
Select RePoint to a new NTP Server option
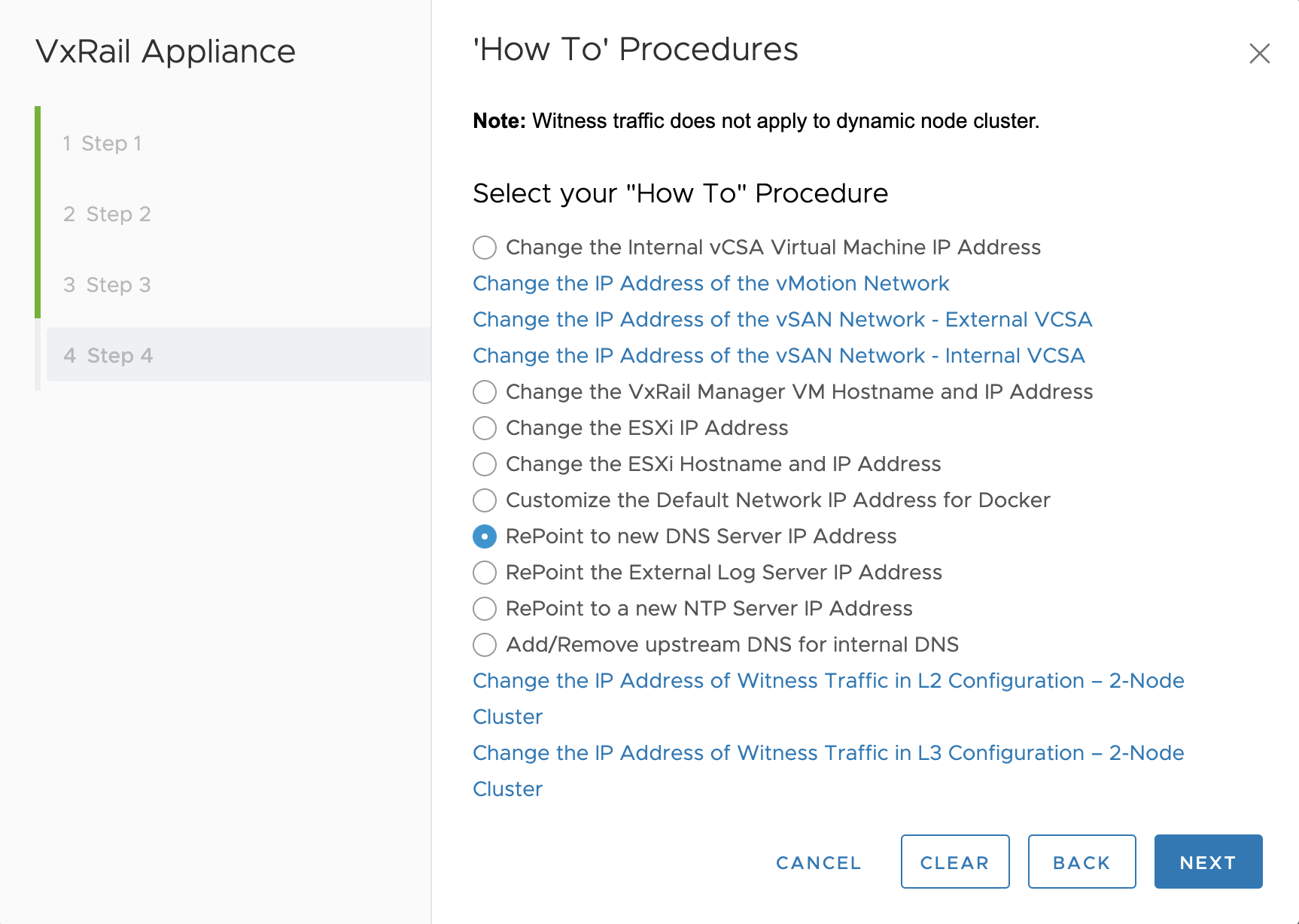pos(485,609)
